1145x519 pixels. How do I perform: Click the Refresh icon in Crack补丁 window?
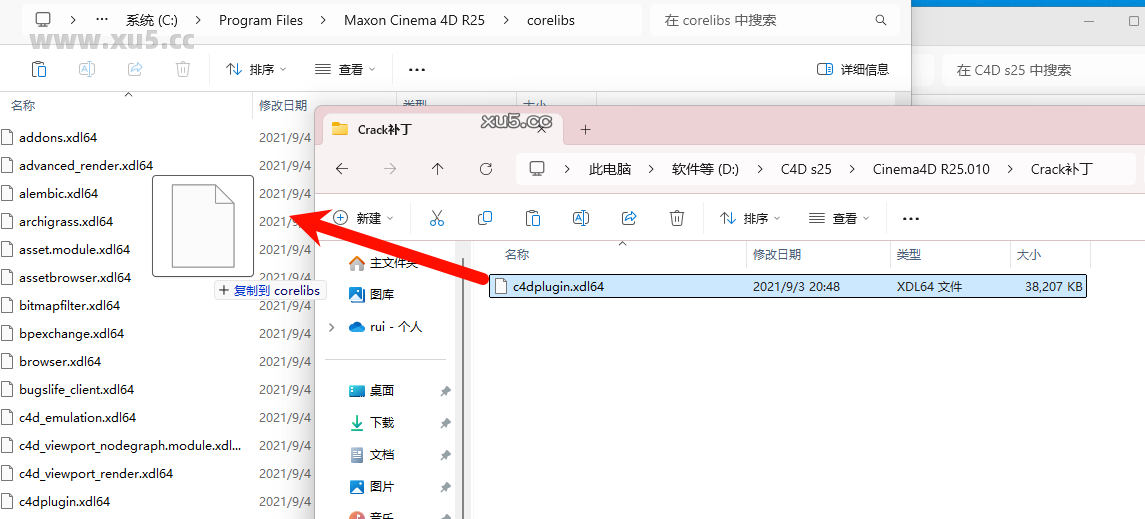[486, 169]
